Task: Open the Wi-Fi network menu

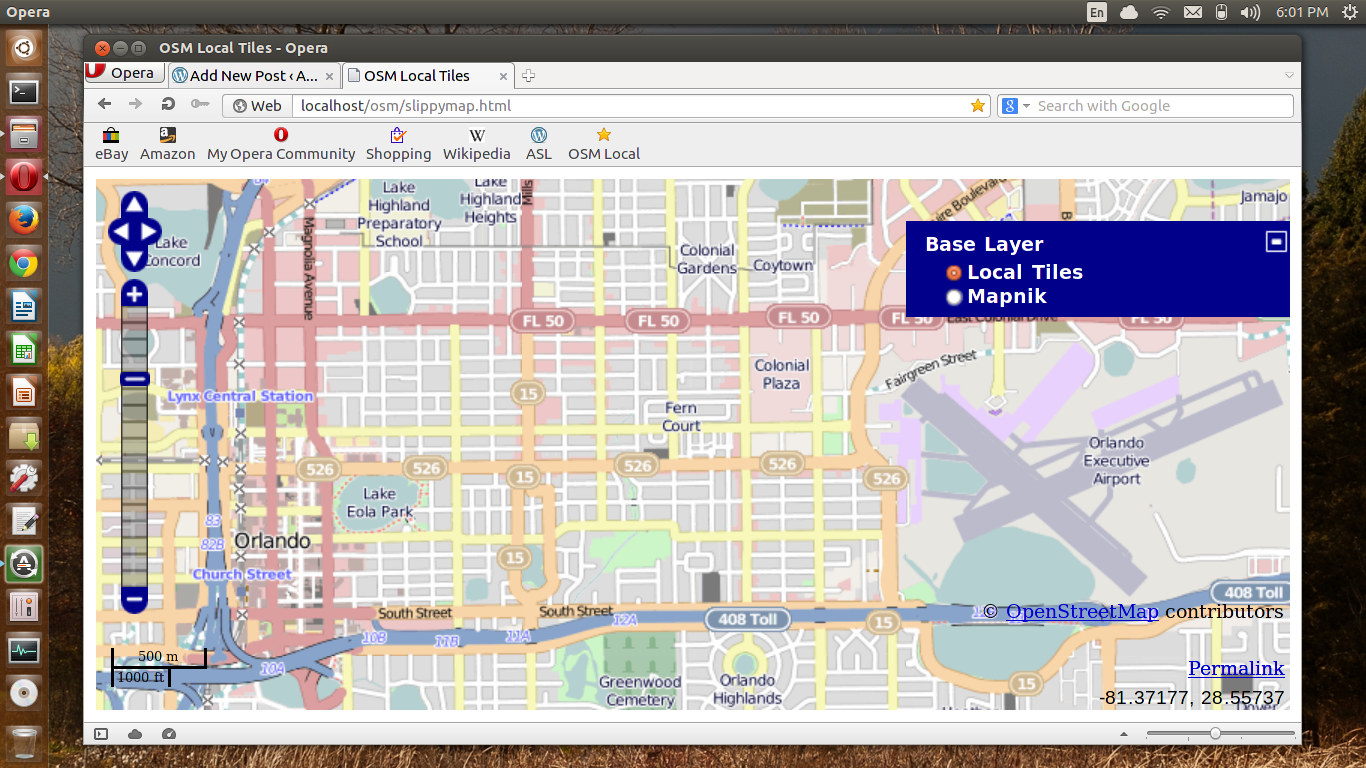Action: pyautogui.click(x=1160, y=12)
